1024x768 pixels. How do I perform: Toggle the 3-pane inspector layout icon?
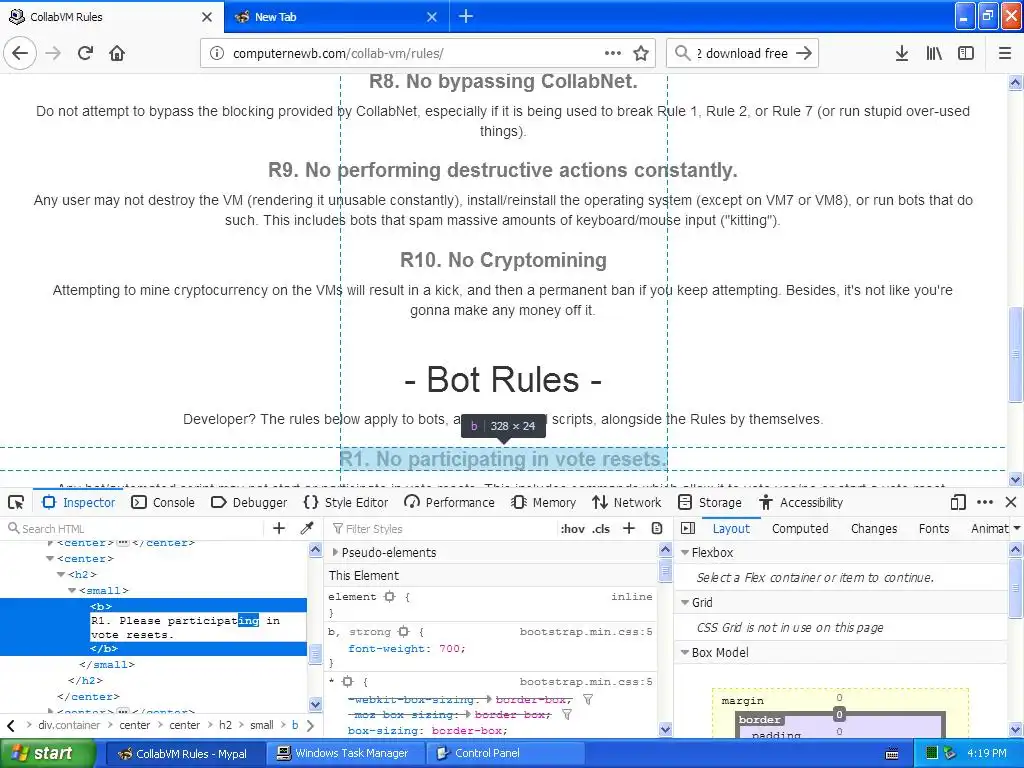(688, 528)
